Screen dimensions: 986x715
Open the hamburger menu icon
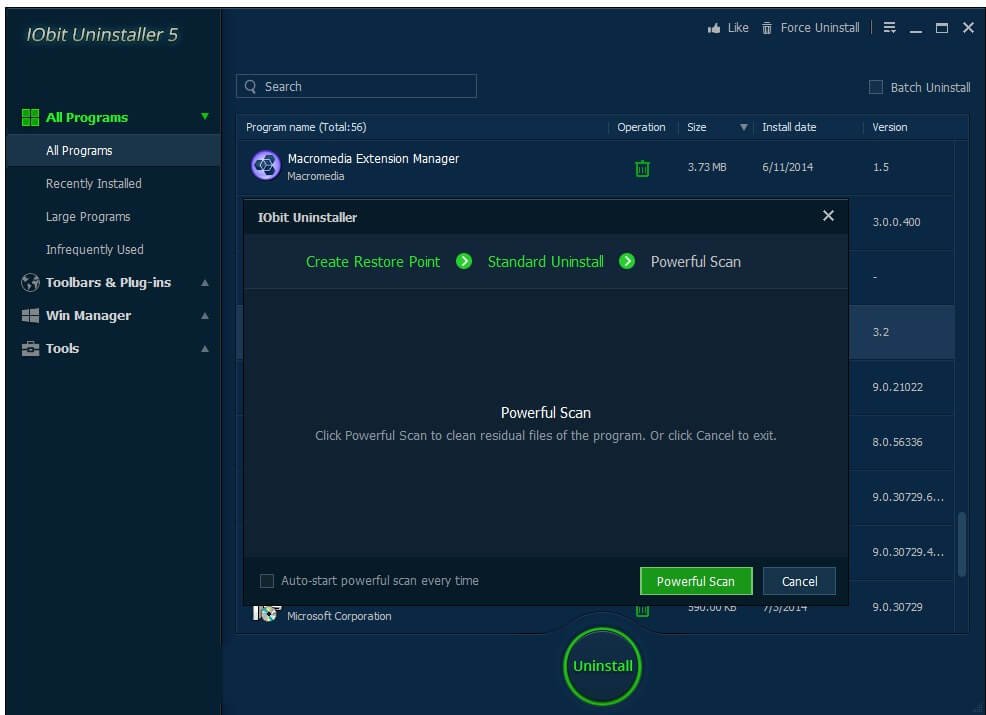point(889,28)
